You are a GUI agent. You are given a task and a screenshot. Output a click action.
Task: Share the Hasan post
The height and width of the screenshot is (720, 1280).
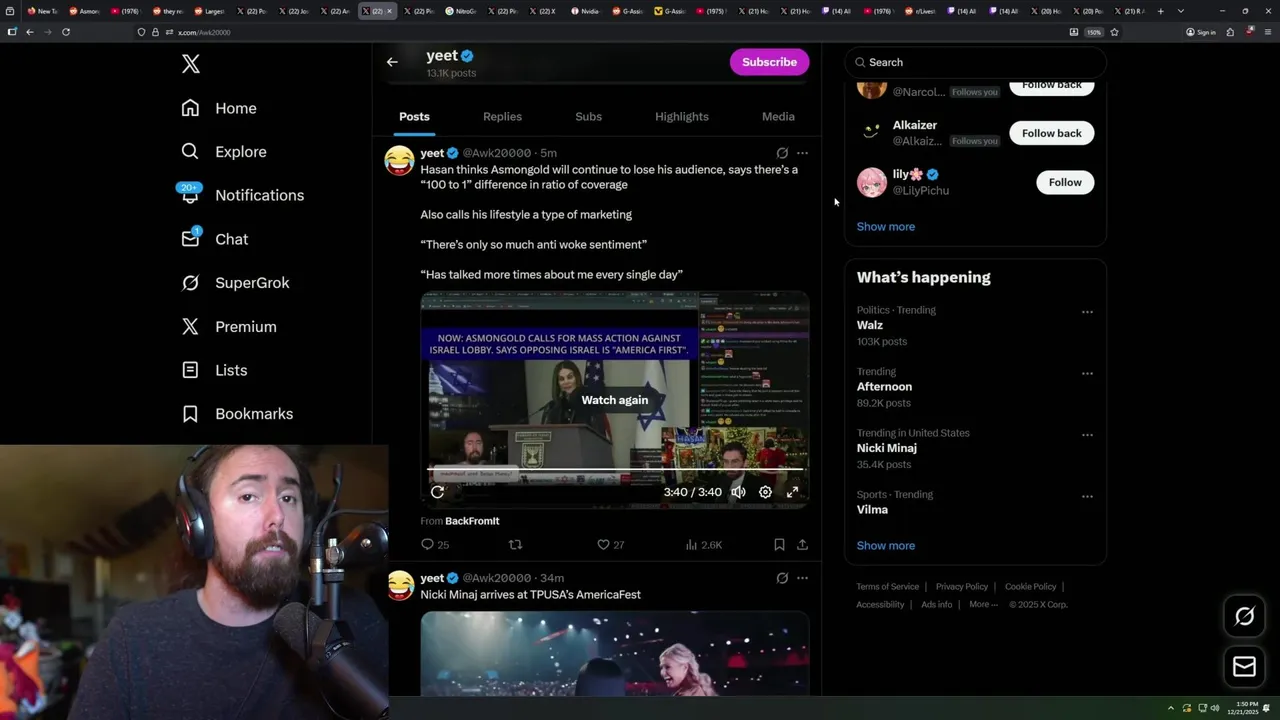(x=802, y=545)
